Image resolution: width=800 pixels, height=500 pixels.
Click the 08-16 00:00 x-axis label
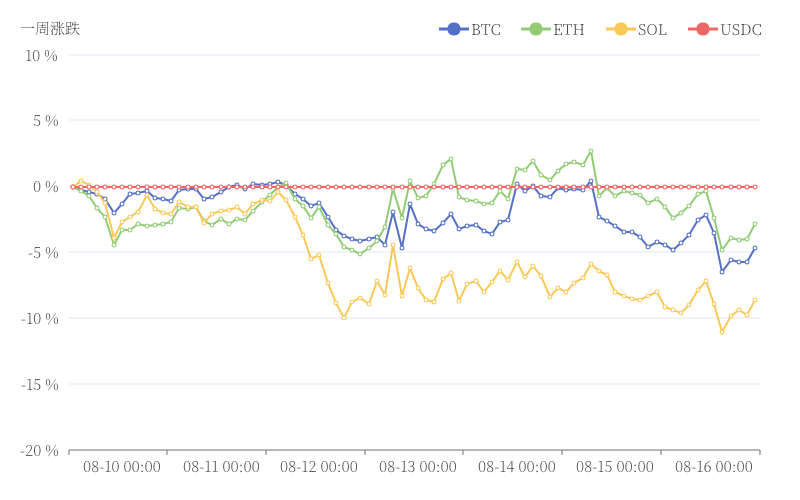[714, 467]
